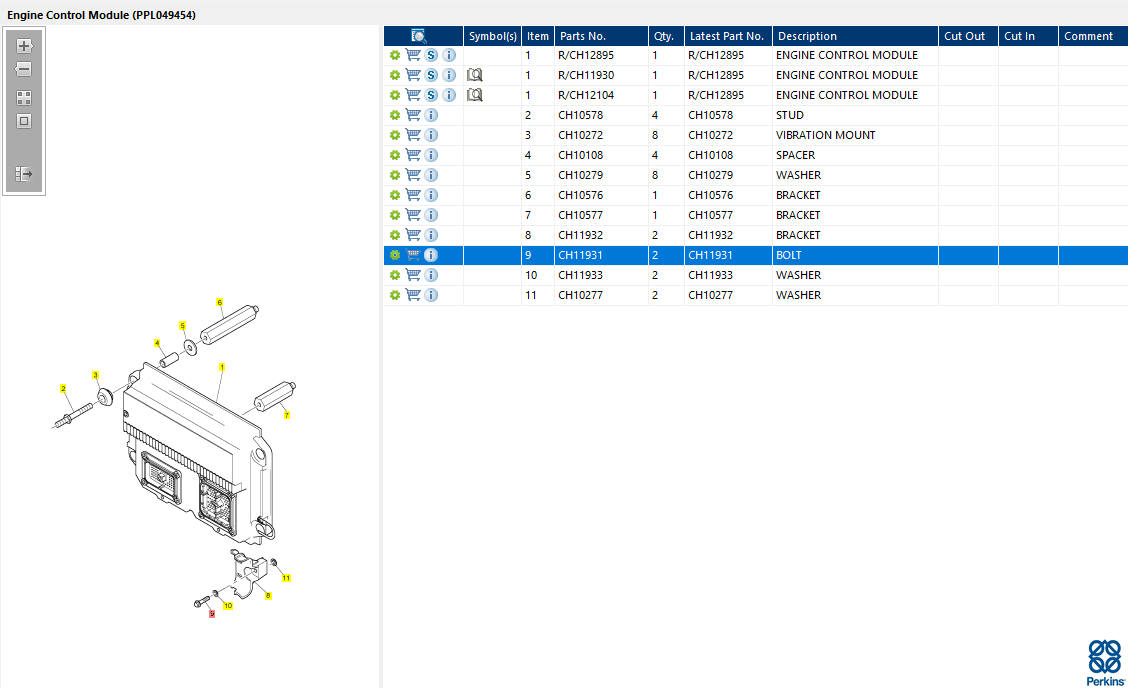Screen dimensions: 1128x688
Task: Open book symbol for R/CH12104 row
Action: coord(475,95)
